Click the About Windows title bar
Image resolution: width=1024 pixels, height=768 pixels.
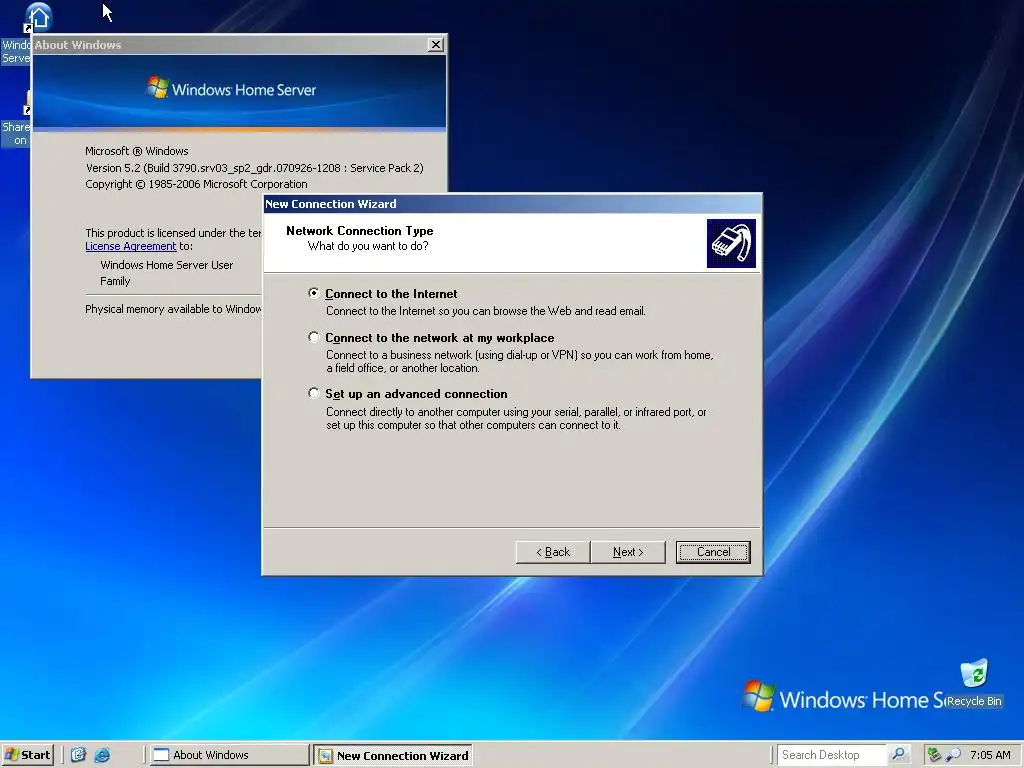pyautogui.click(x=229, y=44)
